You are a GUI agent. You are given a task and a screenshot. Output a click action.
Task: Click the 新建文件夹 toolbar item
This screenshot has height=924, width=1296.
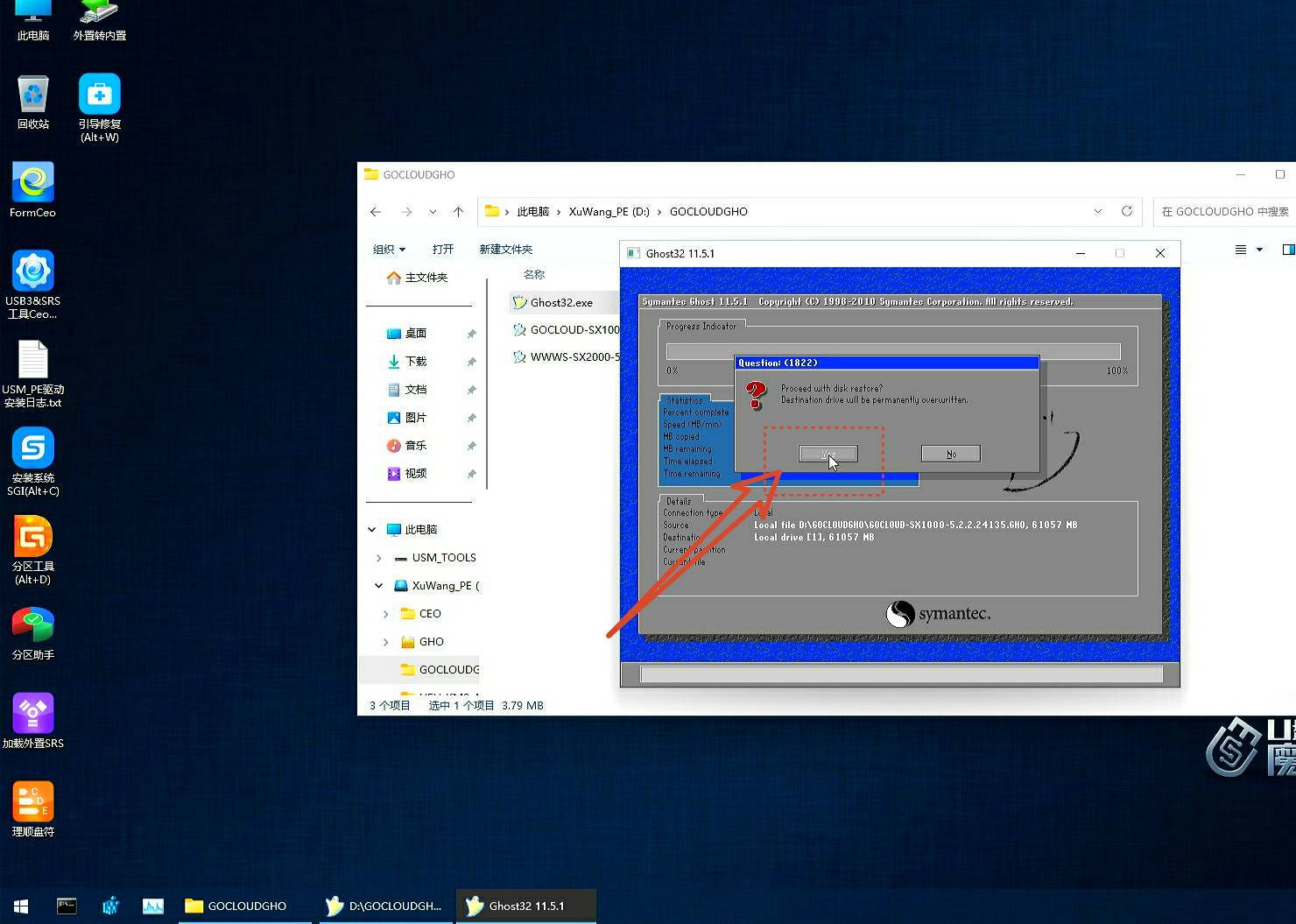[505, 250]
